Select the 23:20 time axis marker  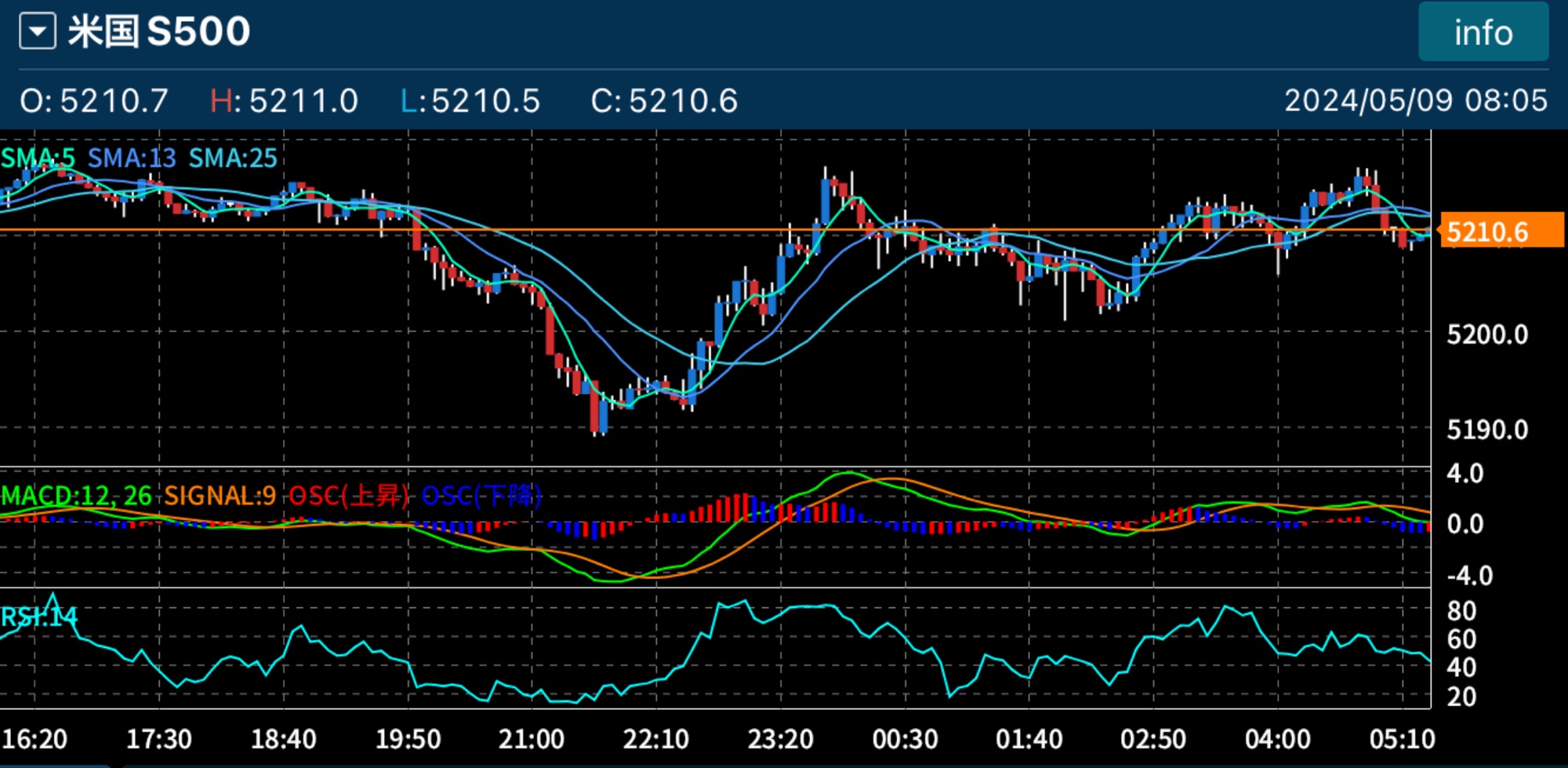point(780,739)
